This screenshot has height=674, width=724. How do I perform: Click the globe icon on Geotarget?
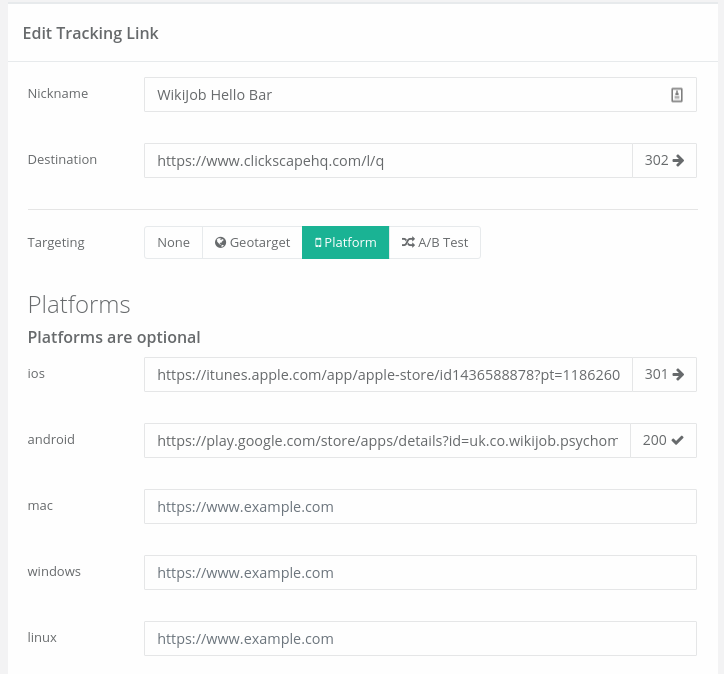click(221, 243)
